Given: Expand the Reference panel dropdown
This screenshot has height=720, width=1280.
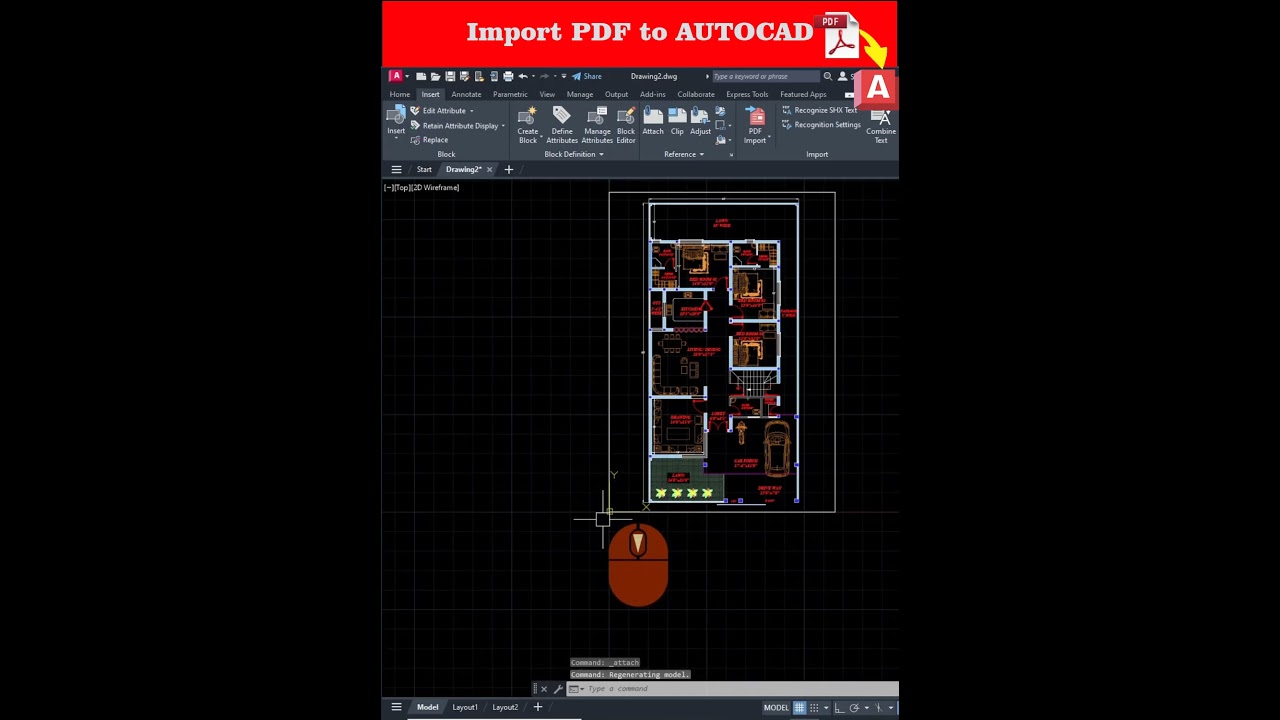Looking at the screenshot, I should 684,154.
